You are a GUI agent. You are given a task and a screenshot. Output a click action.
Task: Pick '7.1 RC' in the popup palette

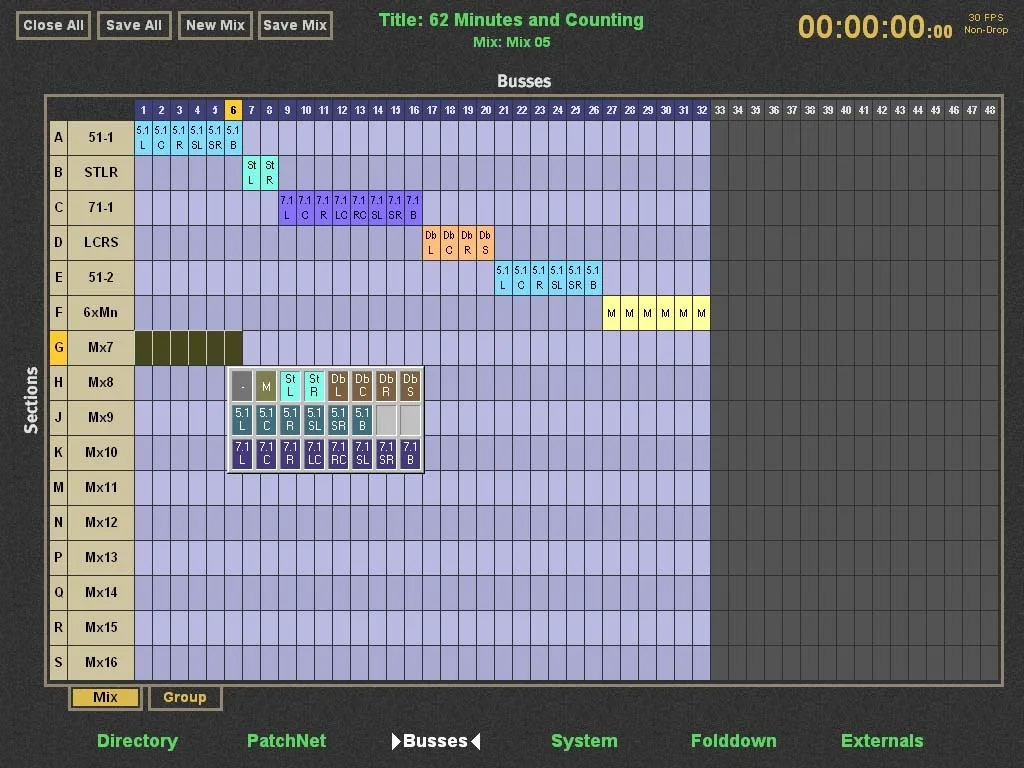(338, 454)
